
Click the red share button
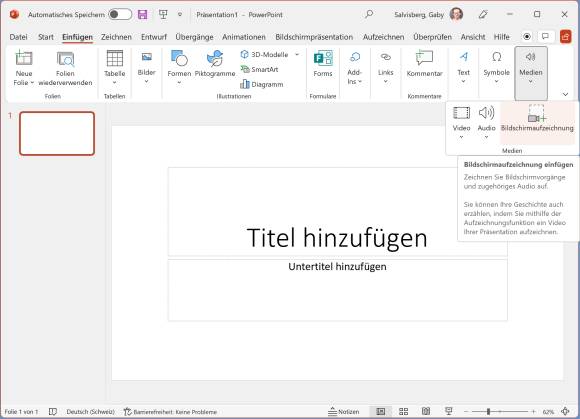point(565,37)
